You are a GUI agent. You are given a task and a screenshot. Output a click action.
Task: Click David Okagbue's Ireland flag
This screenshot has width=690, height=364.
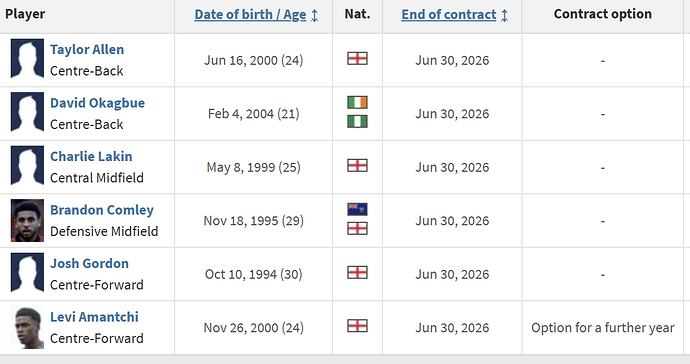pos(357,103)
